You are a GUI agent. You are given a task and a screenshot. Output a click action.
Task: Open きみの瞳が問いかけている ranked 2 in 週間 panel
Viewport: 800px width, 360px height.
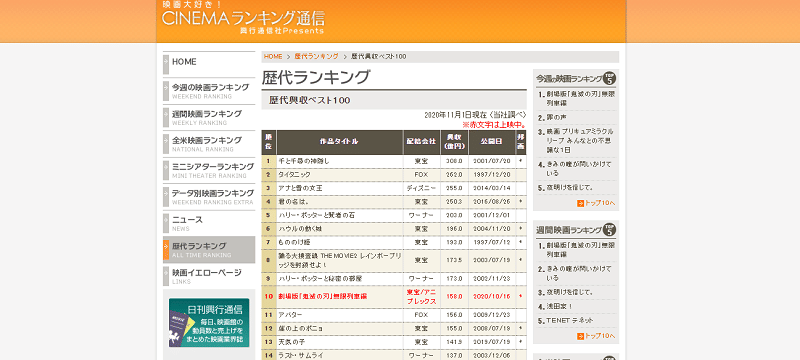click(579, 273)
